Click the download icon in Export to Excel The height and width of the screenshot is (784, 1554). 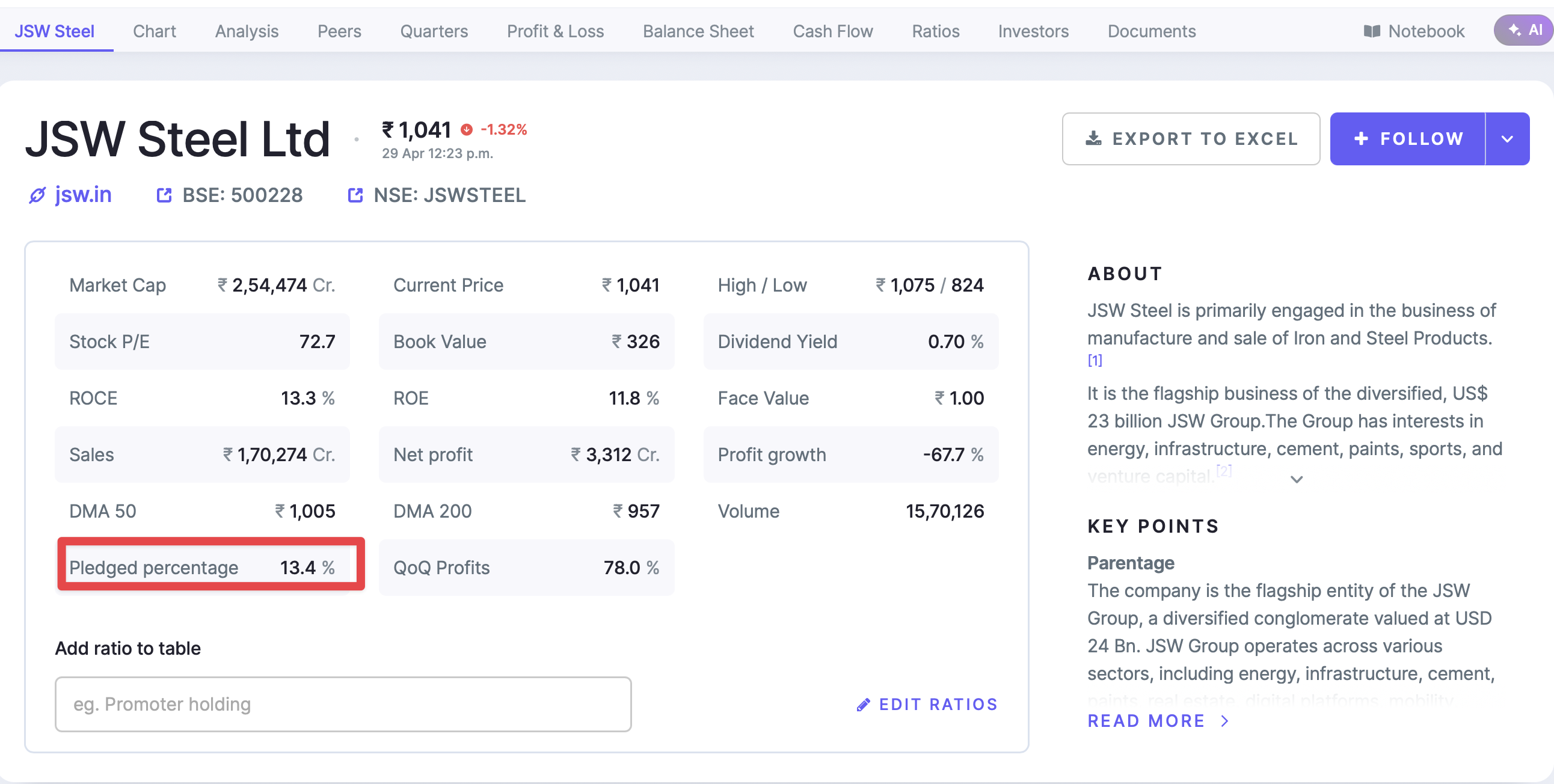pyautogui.click(x=1093, y=139)
